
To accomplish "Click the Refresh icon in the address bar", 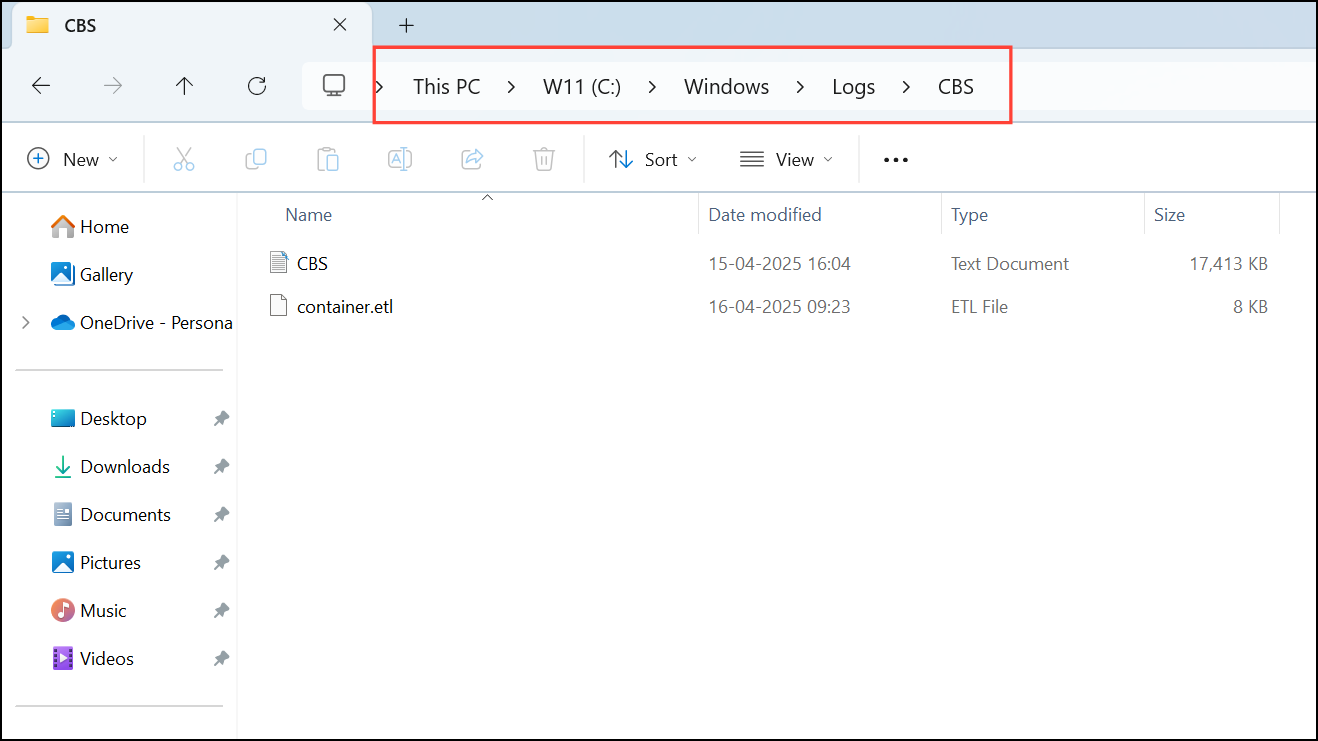I will coord(257,86).
